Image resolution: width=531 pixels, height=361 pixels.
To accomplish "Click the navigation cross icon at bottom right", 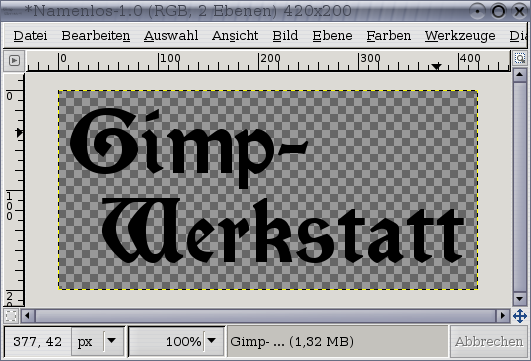I will pos(520,316).
